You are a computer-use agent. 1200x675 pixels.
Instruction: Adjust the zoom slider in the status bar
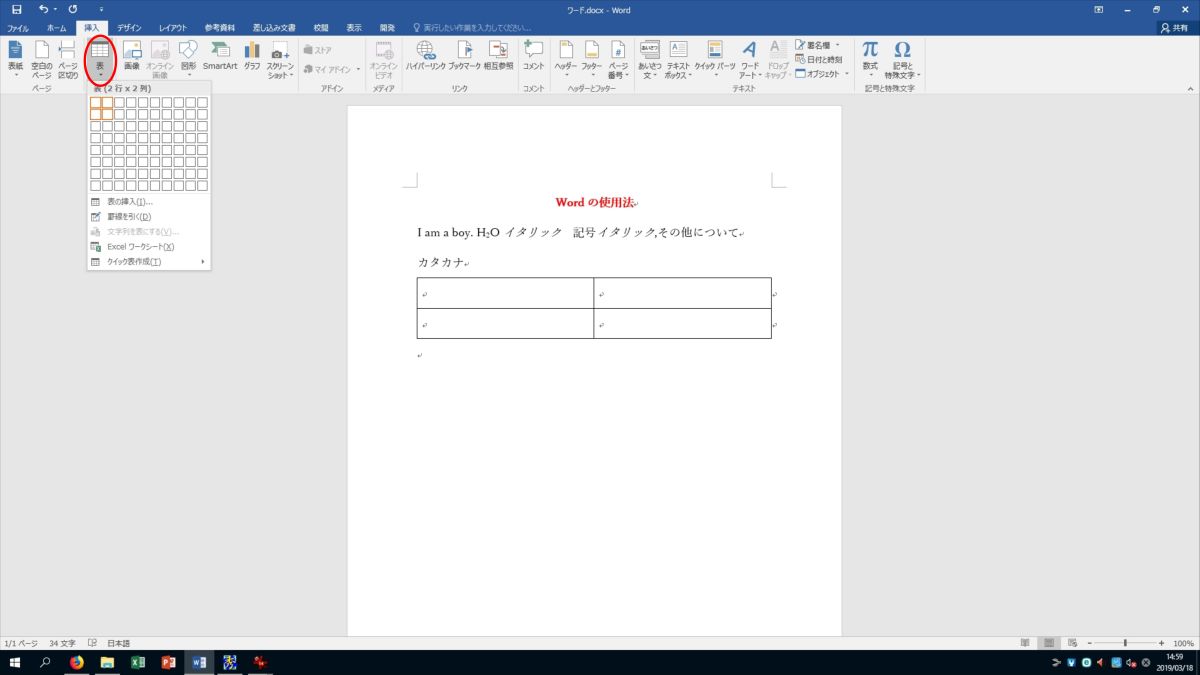1125,643
